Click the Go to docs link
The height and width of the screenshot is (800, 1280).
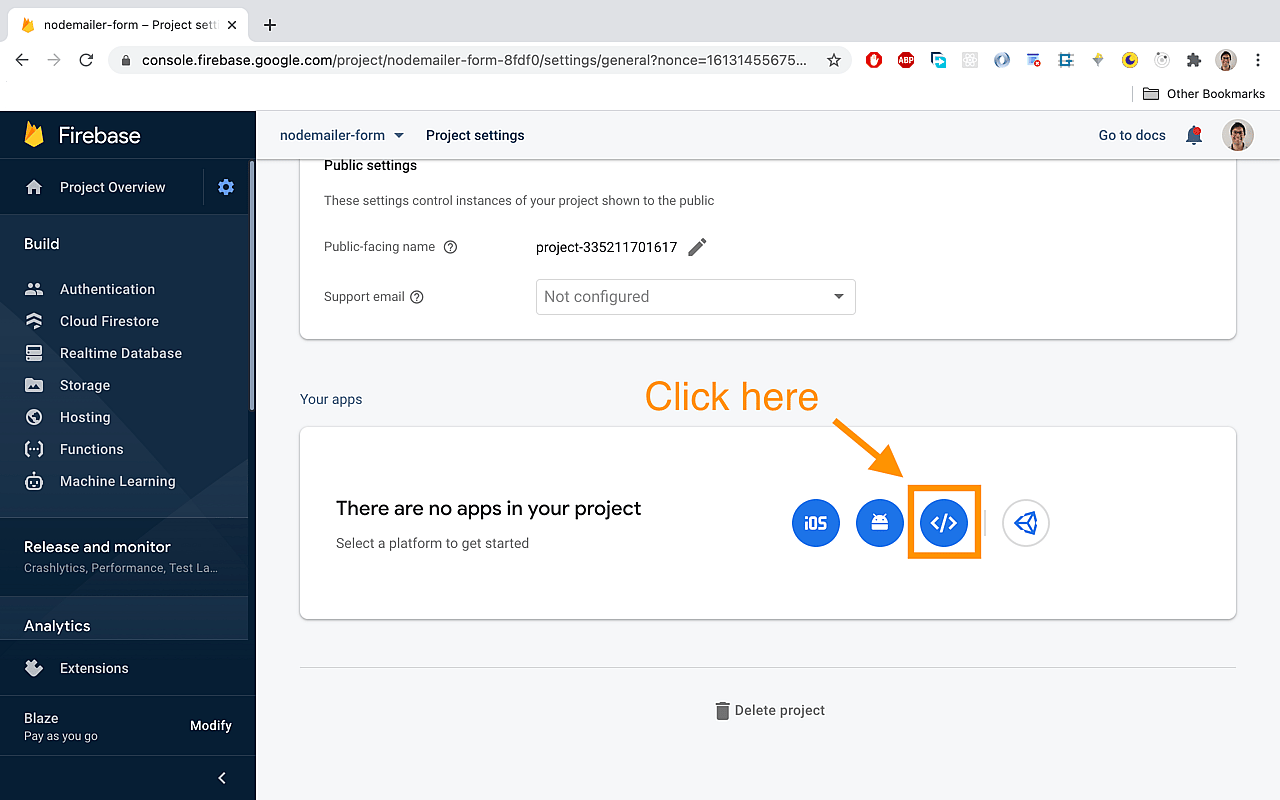(x=1131, y=135)
